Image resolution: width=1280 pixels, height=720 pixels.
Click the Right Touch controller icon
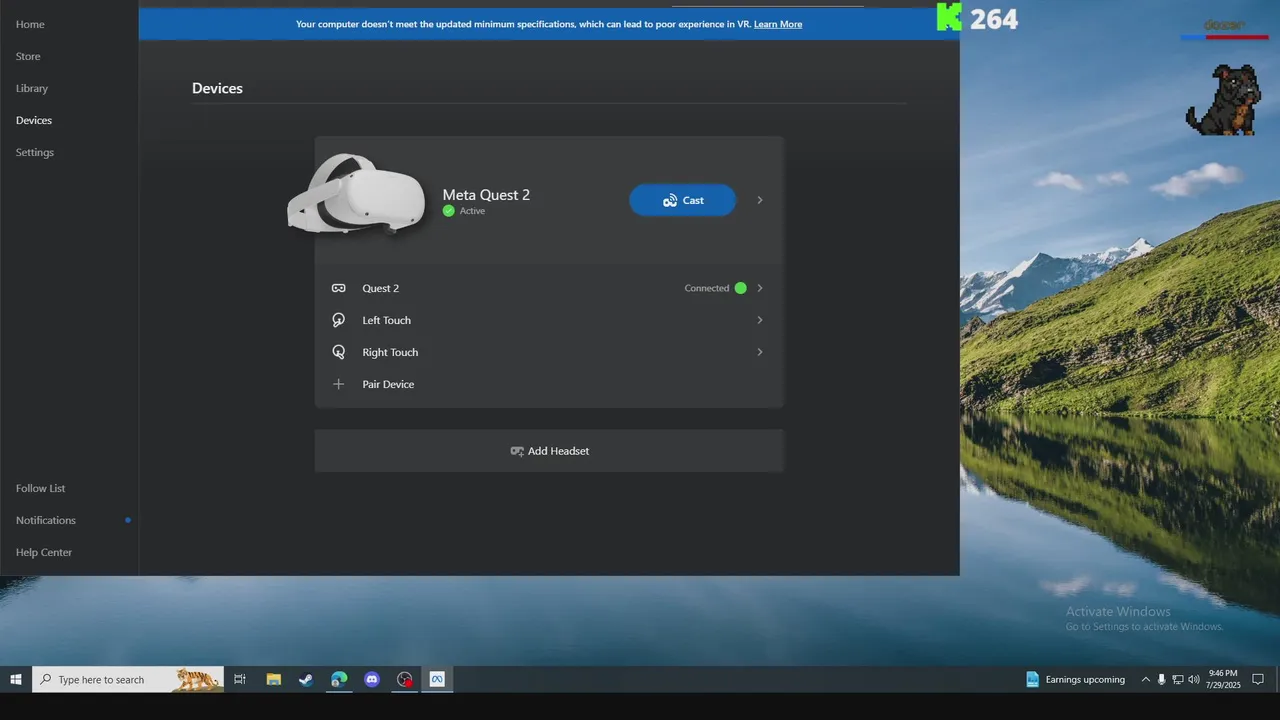pyautogui.click(x=339, y=352)
